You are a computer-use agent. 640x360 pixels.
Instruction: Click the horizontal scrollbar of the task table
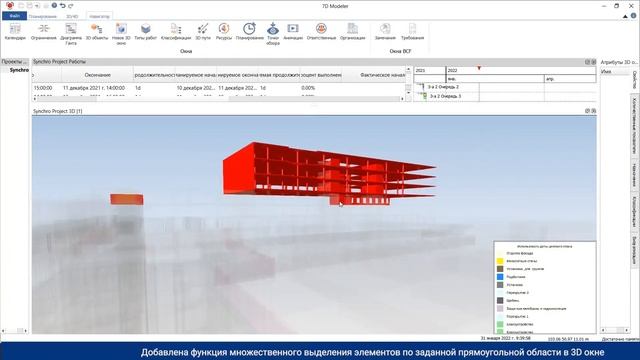[218, 99]
